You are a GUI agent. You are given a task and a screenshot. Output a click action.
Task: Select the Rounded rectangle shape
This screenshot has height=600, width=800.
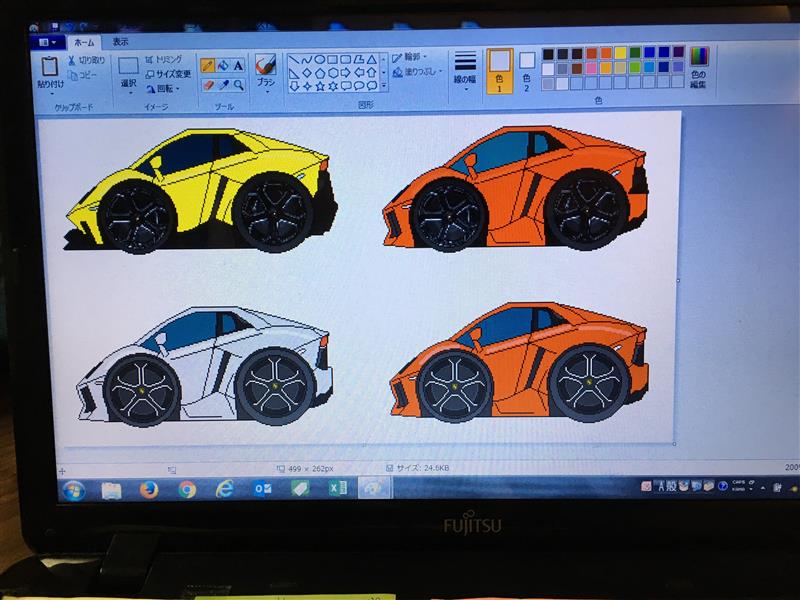[x=346, y=60]
